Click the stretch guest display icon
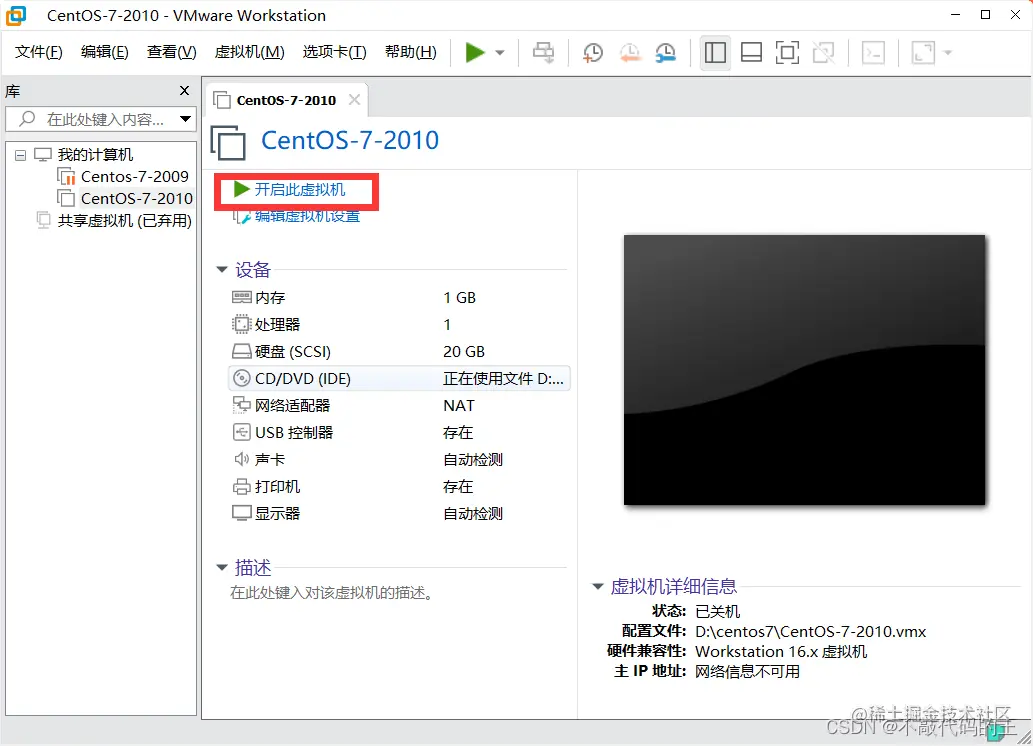 (923, 53)
